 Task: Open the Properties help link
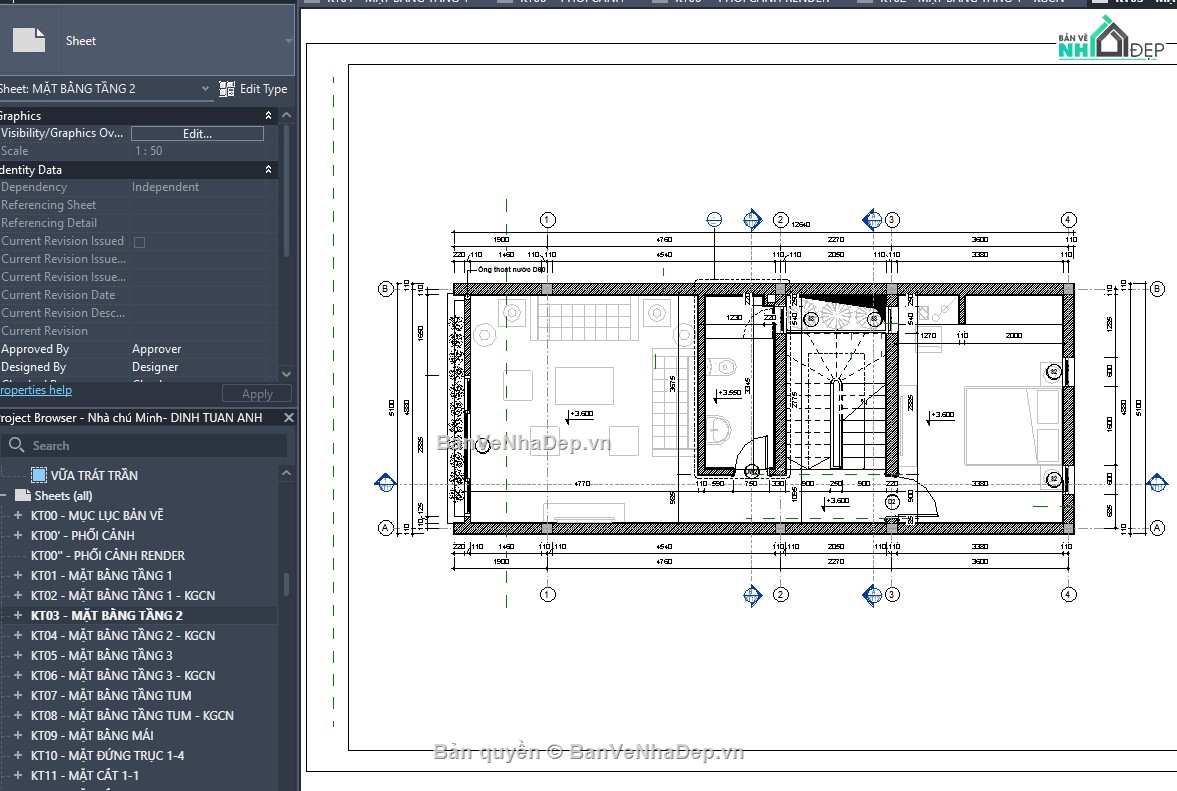tap(36, 389)
